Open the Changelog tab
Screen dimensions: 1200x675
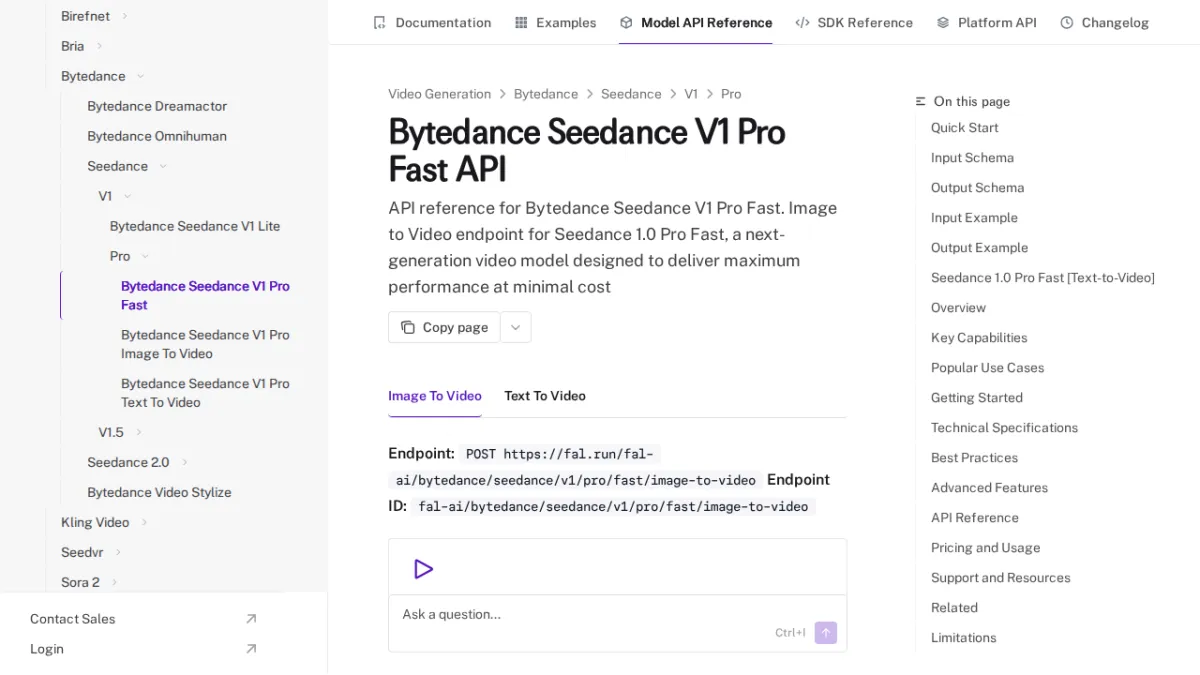point(1104,22)
